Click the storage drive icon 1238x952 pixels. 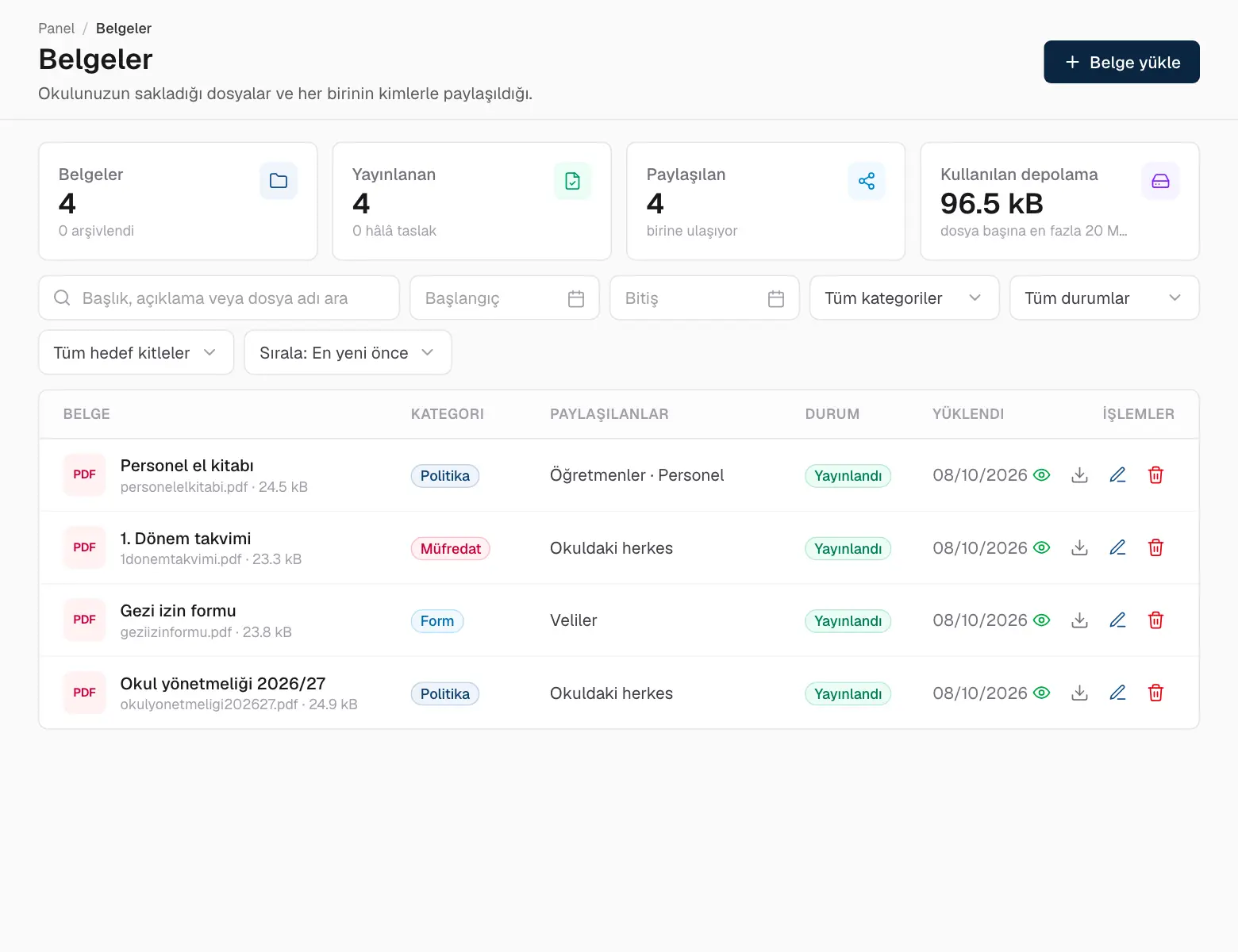[x=1160, y=181]
